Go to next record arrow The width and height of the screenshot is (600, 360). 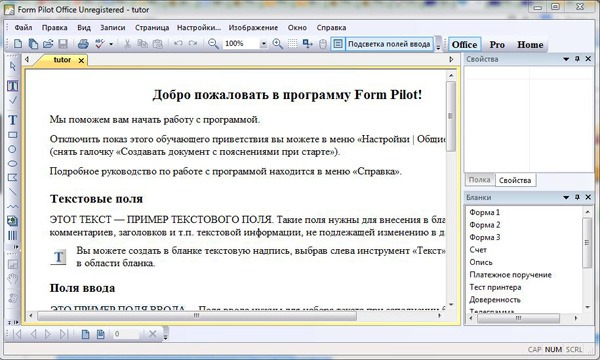pos(48,334)
